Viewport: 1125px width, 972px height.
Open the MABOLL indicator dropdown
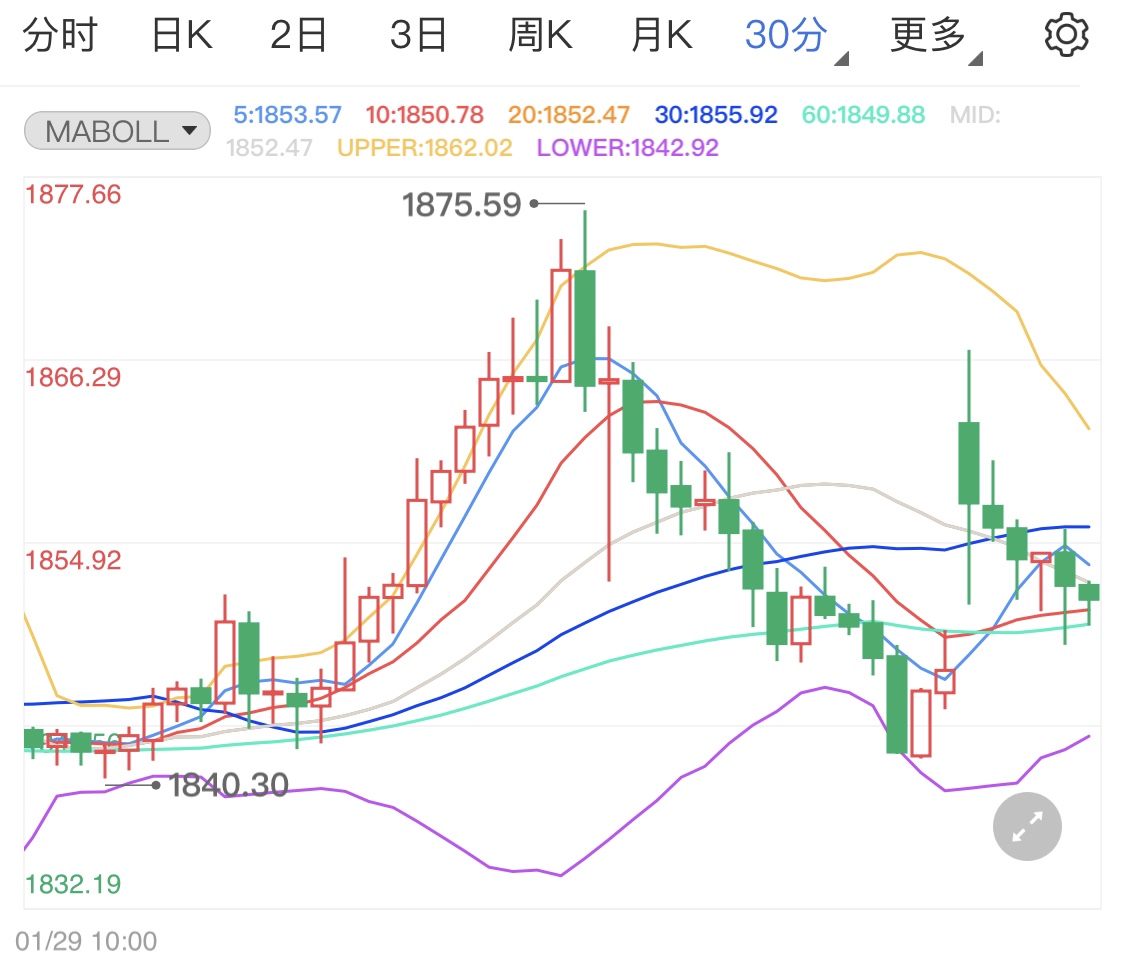[x=118, y=131]
